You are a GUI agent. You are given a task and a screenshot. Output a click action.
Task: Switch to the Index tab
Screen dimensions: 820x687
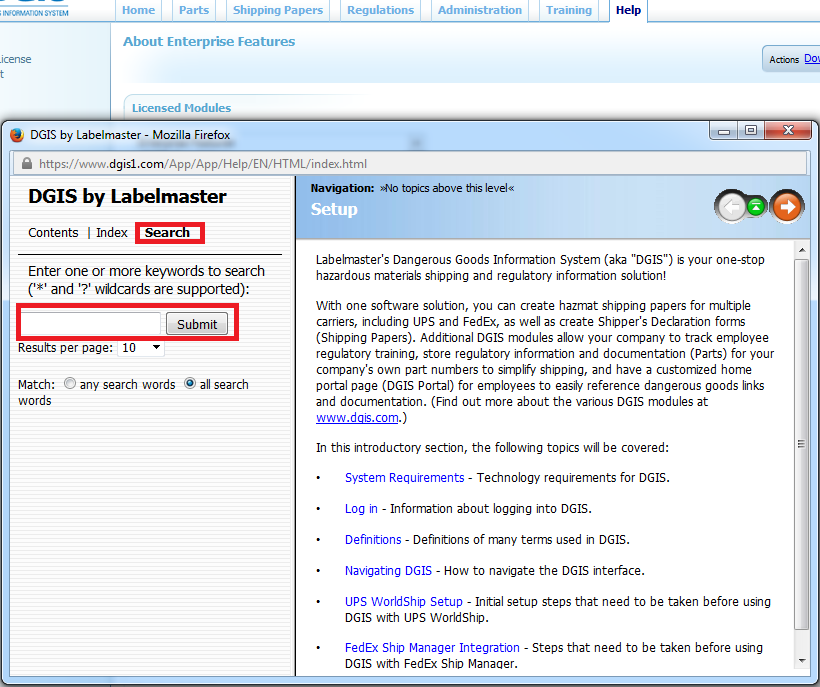point(112,233)
